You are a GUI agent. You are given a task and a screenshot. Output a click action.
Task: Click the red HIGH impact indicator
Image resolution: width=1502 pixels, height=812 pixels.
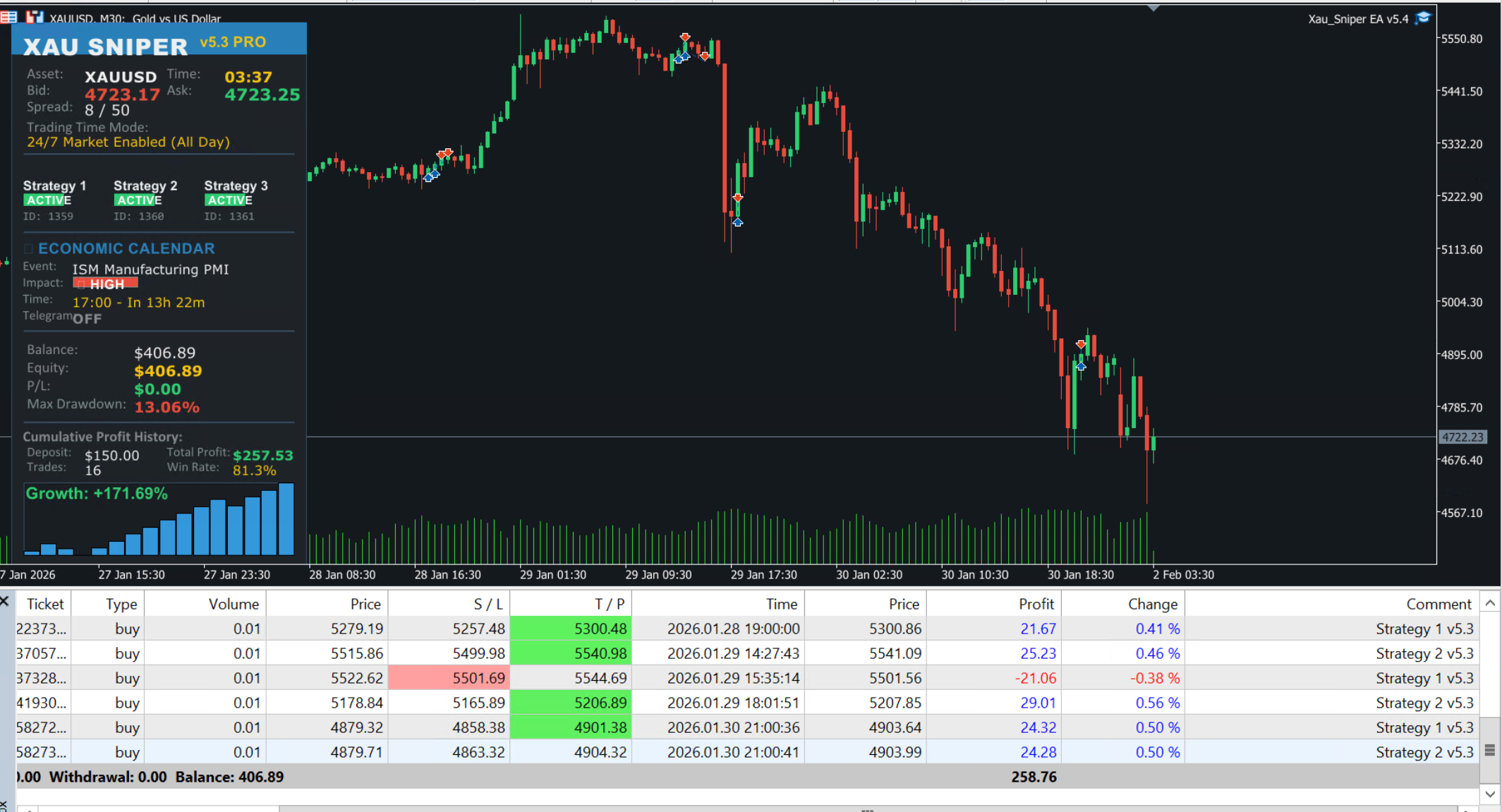(x=105, y=284)
